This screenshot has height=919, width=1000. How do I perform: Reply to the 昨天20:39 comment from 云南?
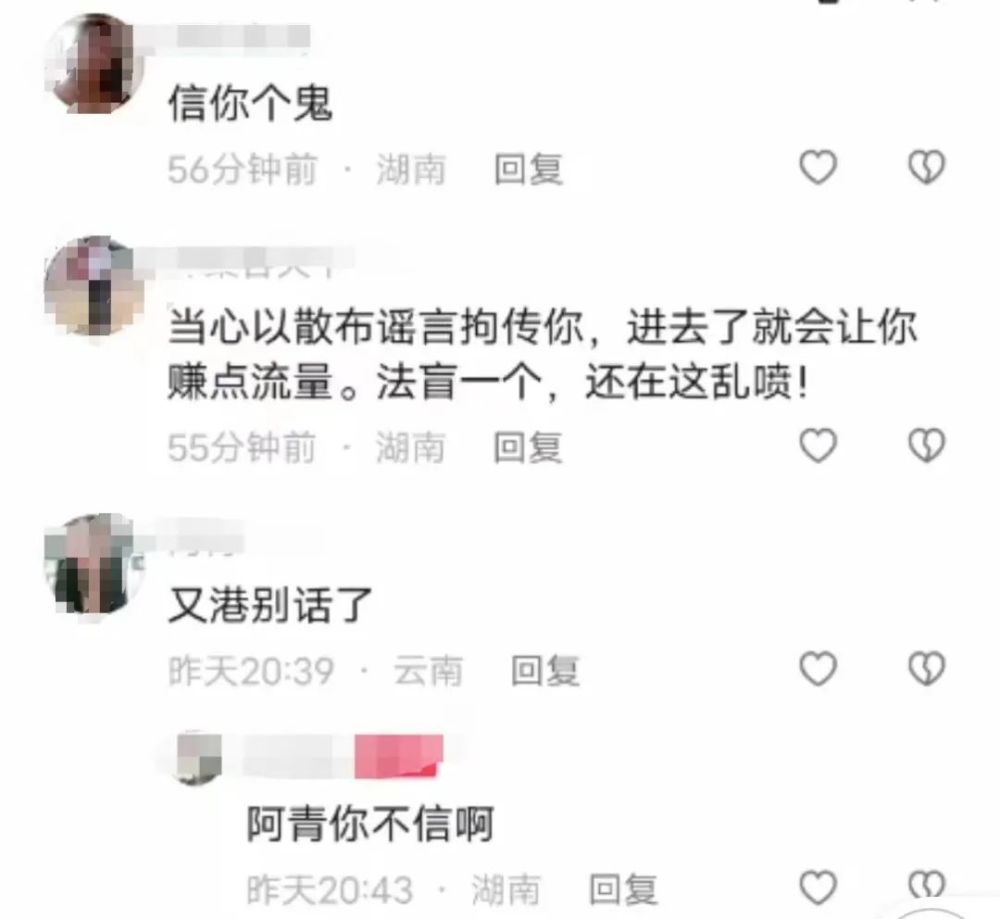[x=545, y=671]
